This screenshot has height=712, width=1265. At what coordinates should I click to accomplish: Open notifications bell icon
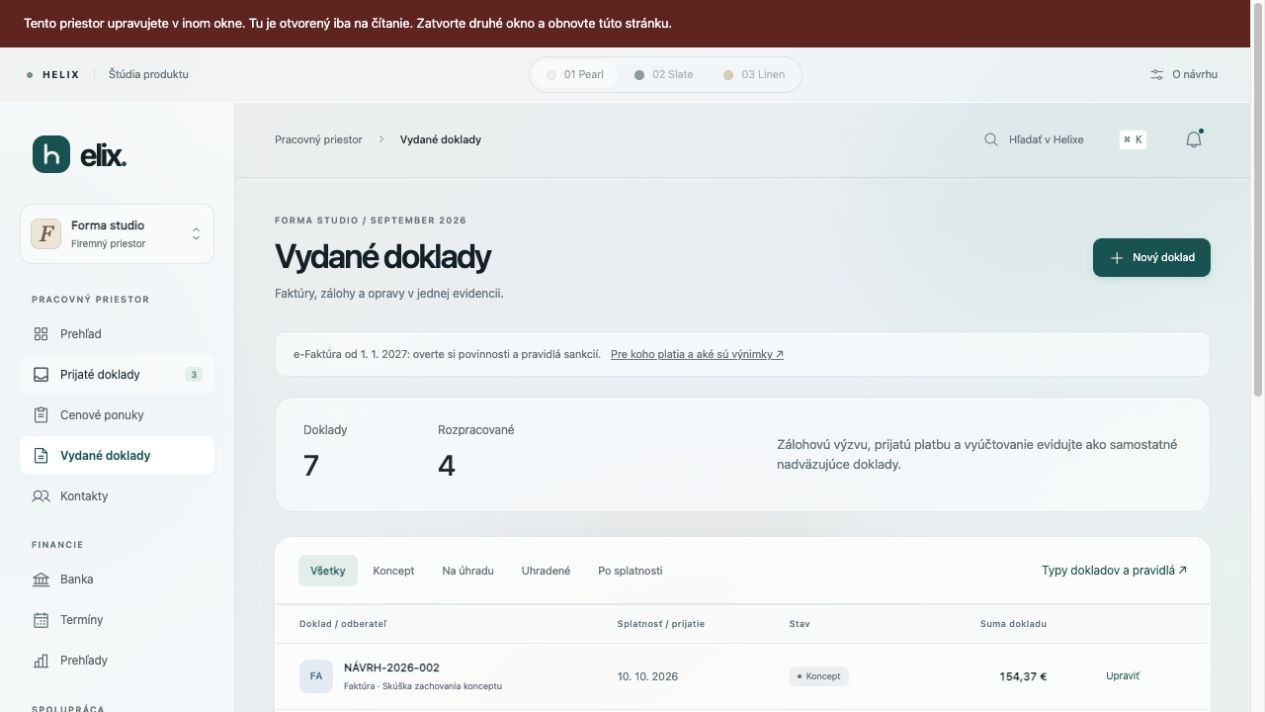[1193, 140]
